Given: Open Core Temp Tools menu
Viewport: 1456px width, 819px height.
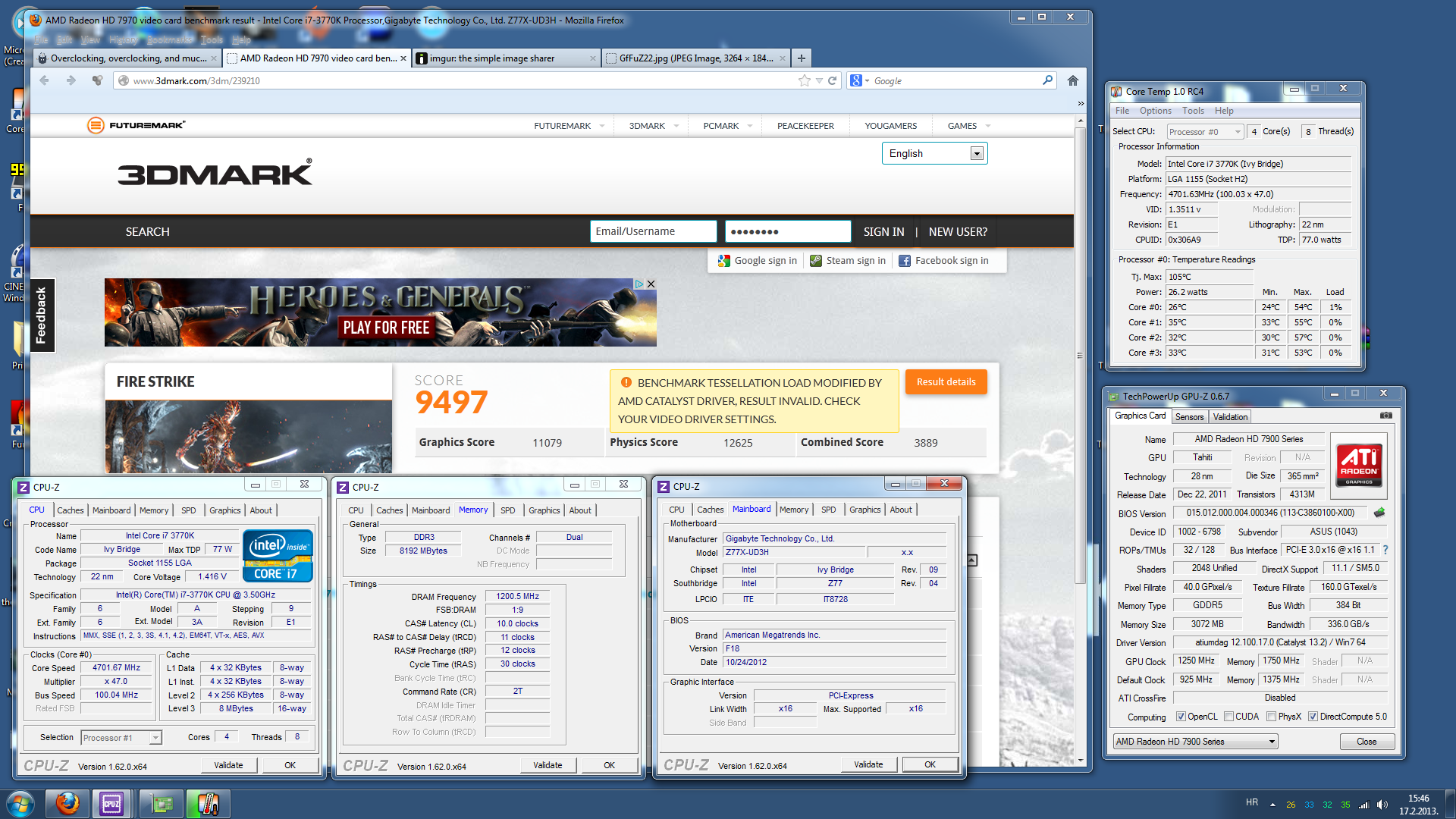Looking at the screenshot, I should click(x=1193, y=111).
